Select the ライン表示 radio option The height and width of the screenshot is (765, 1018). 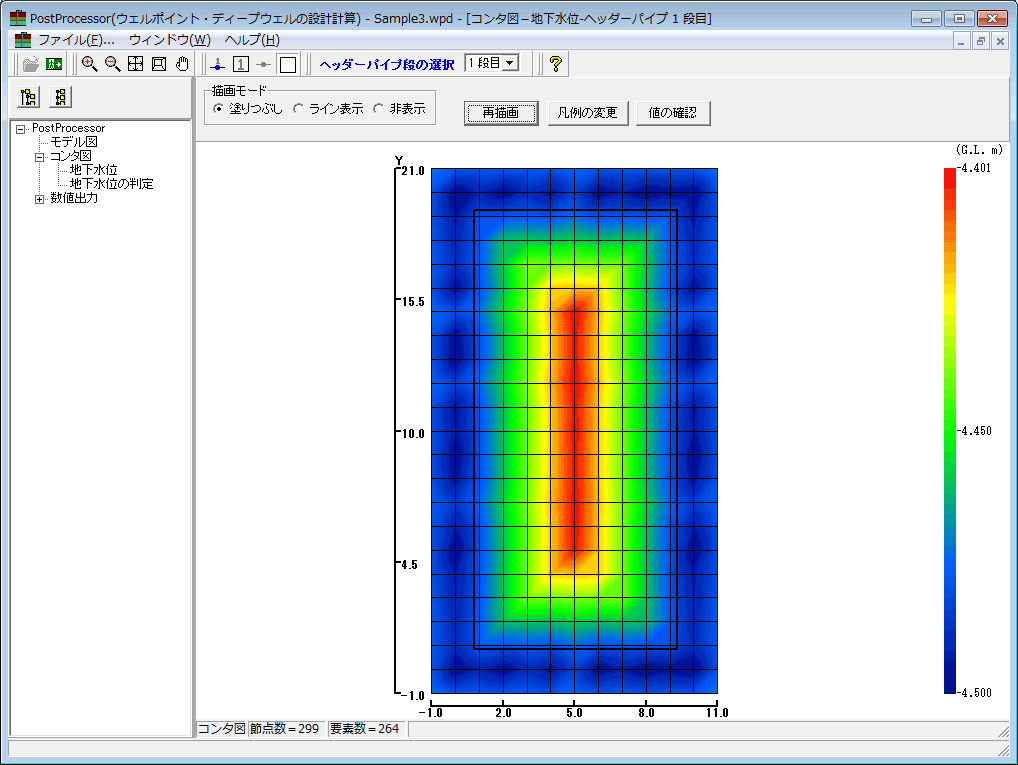click(298, 109)
